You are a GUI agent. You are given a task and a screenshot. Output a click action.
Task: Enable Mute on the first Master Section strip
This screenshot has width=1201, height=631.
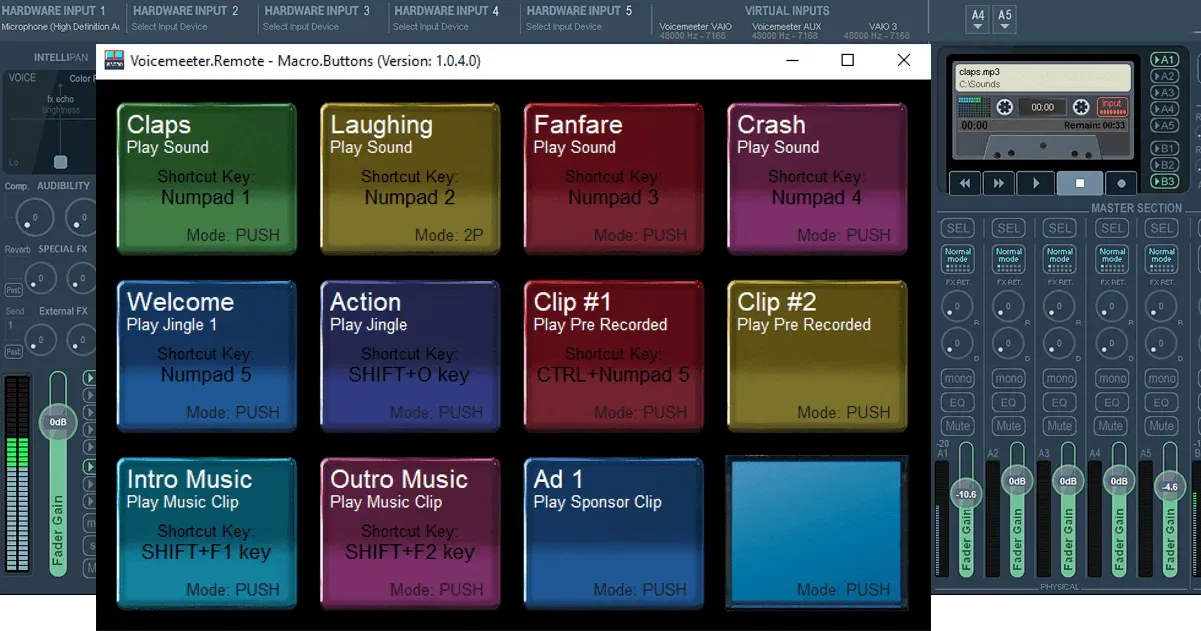[x=957, y=426]
